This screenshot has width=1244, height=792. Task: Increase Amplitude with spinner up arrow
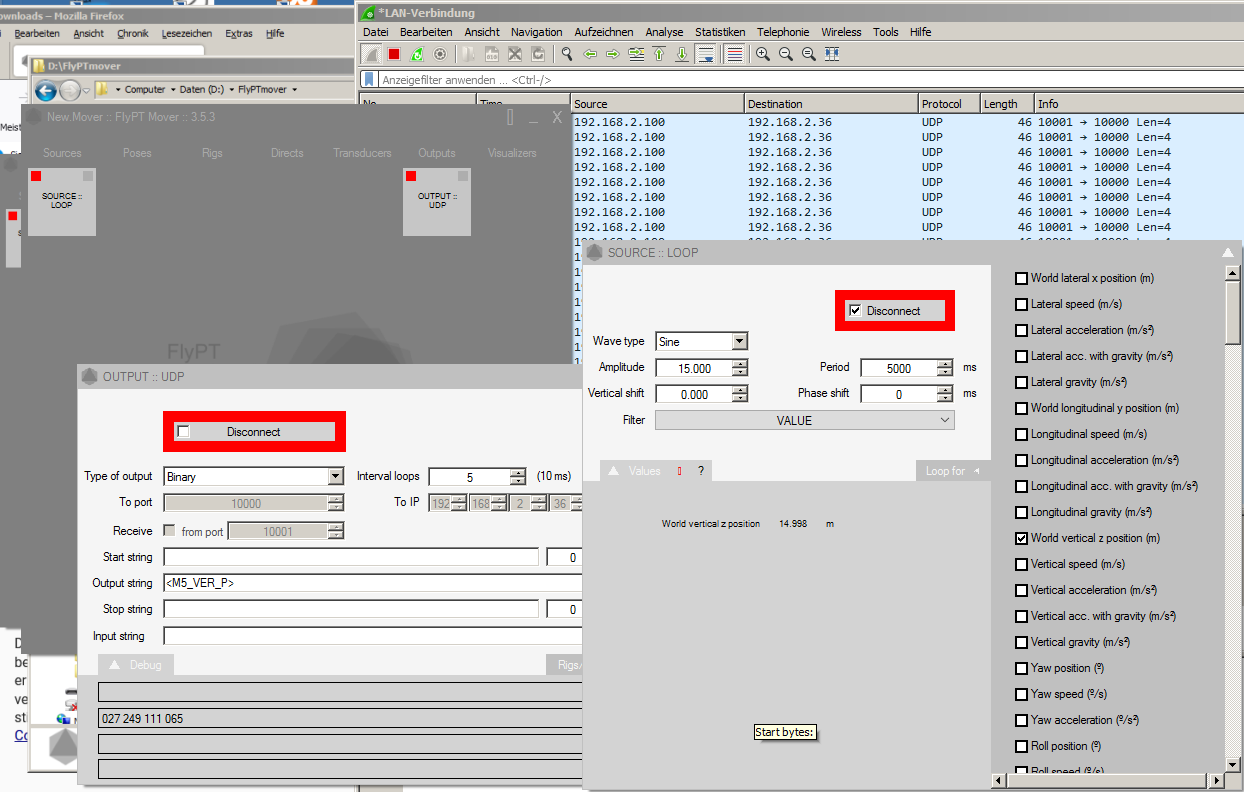coord(739,364)
